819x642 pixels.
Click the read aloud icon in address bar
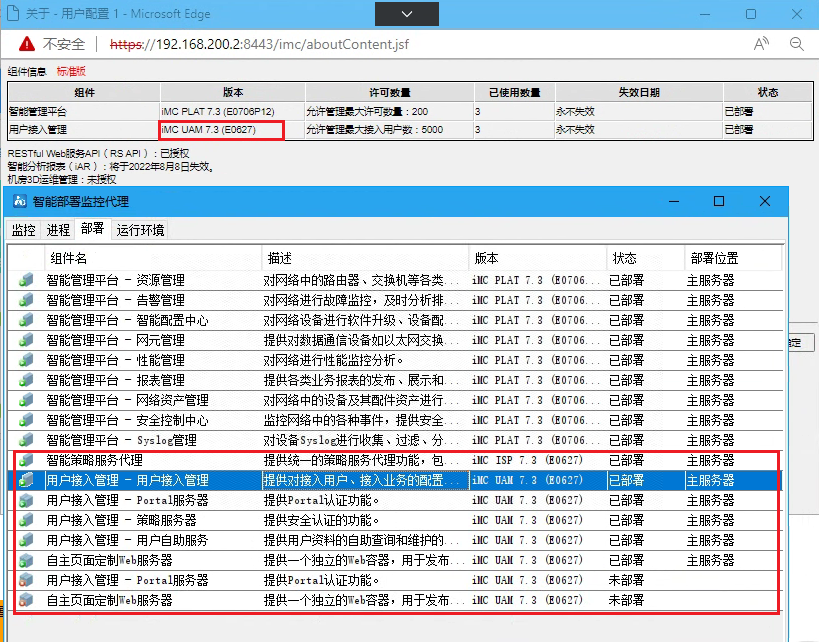click(x=761, y=44)
